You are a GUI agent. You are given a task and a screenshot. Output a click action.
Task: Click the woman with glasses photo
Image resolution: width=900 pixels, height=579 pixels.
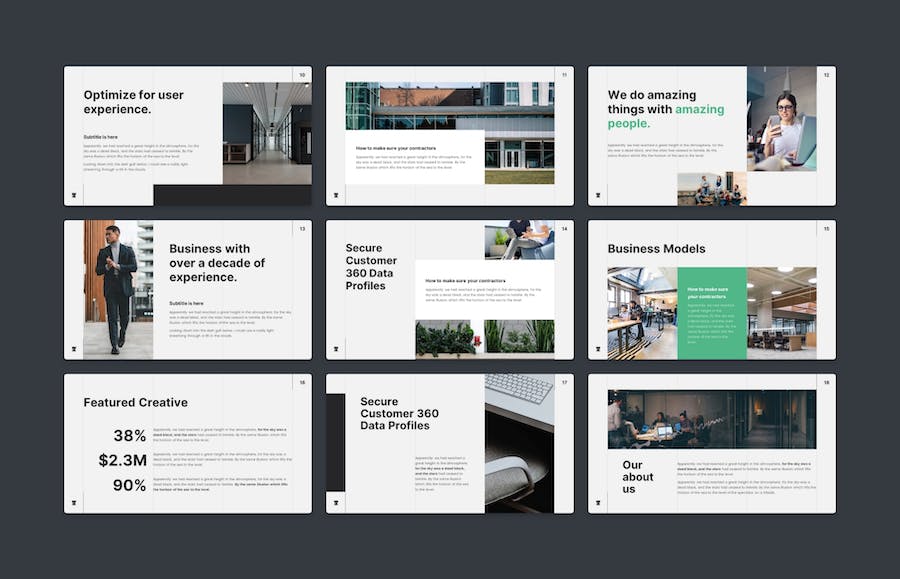click(781, 118)
